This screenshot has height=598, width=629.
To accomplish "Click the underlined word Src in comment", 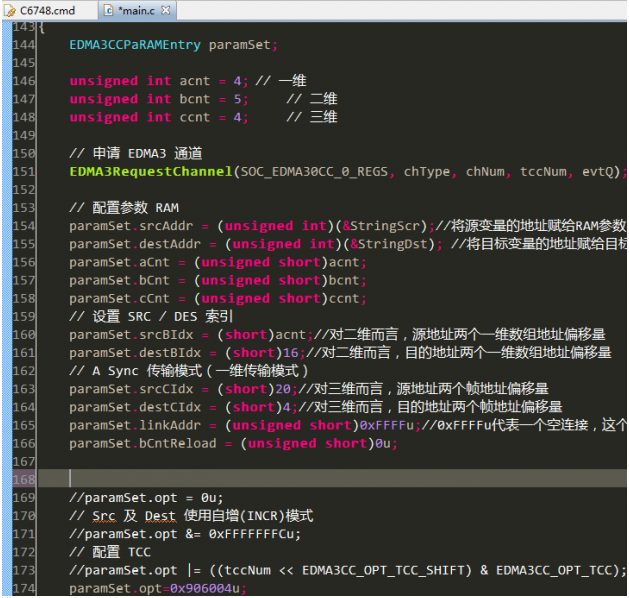I will click(104, 516).
